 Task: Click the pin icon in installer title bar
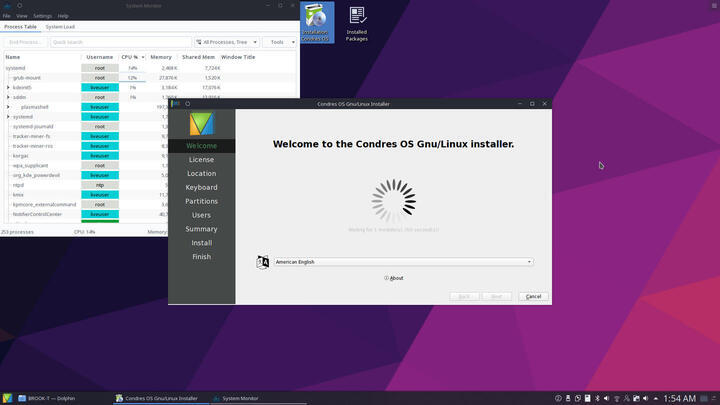[x=187, y=104]
